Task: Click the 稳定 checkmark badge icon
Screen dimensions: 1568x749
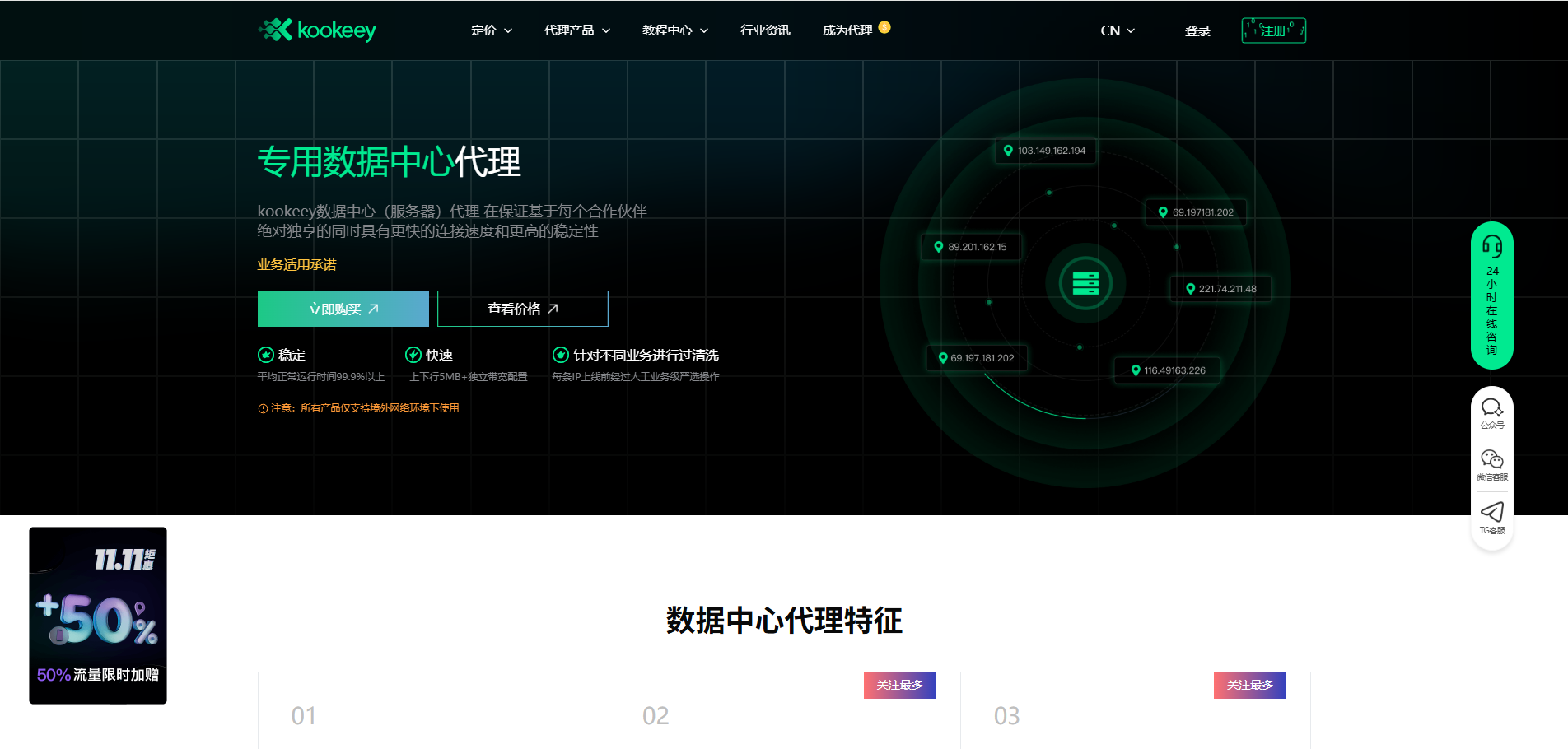Action: [x=265, y=354]
